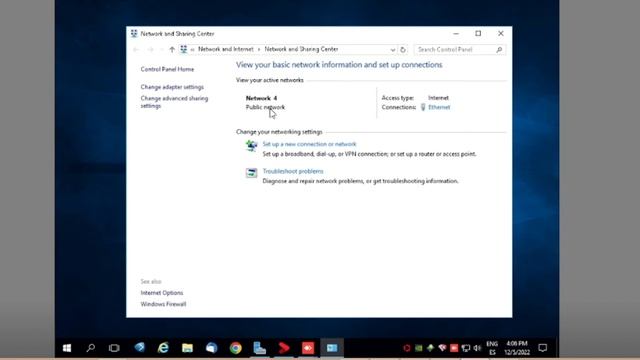Viewport: 640px width, 360px height.
Task: Open the taskbar clock showing 4:08 PM
Action: [x=517, y=348]
